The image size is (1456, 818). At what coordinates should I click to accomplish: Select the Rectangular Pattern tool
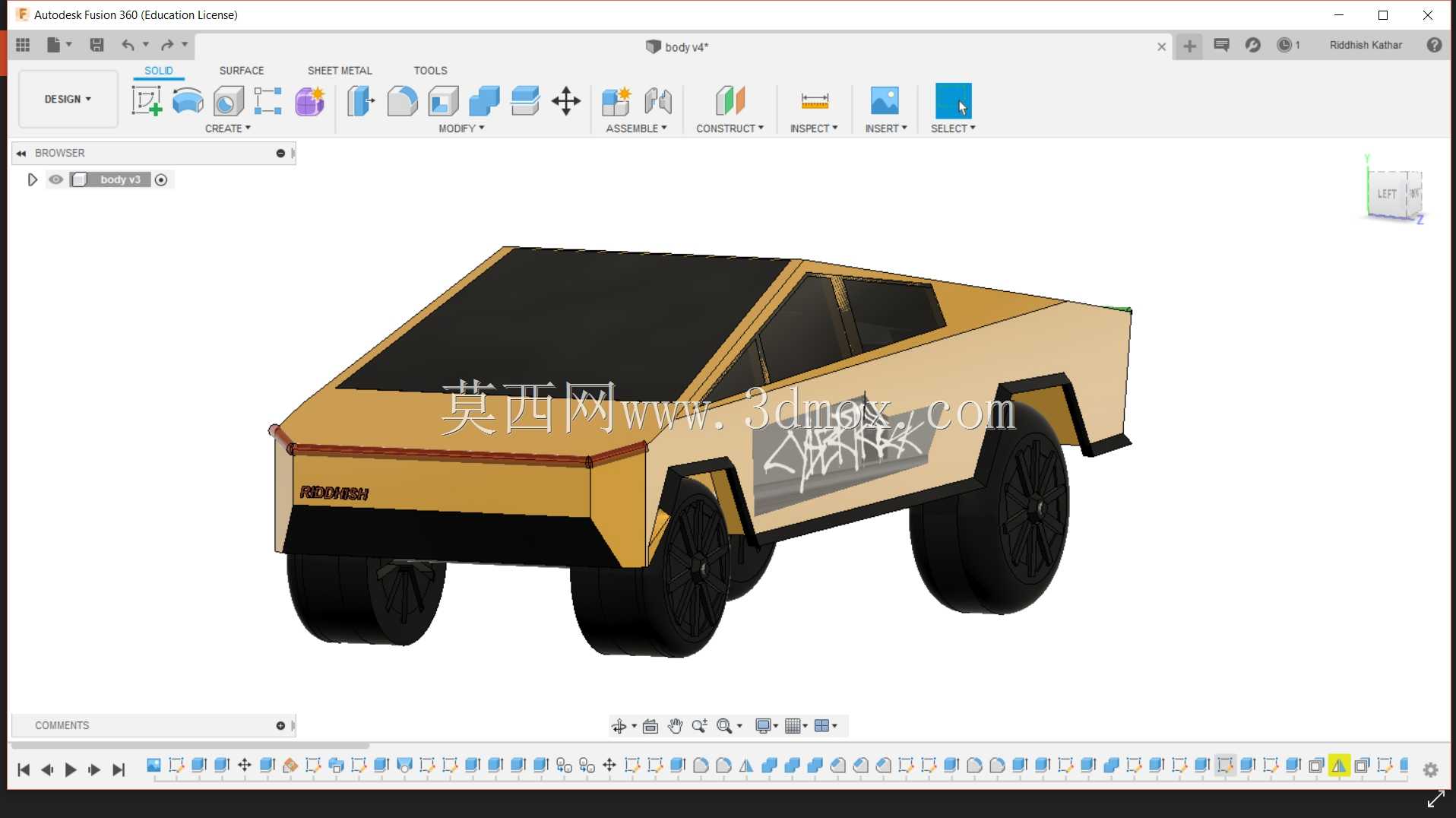[268, 100]
